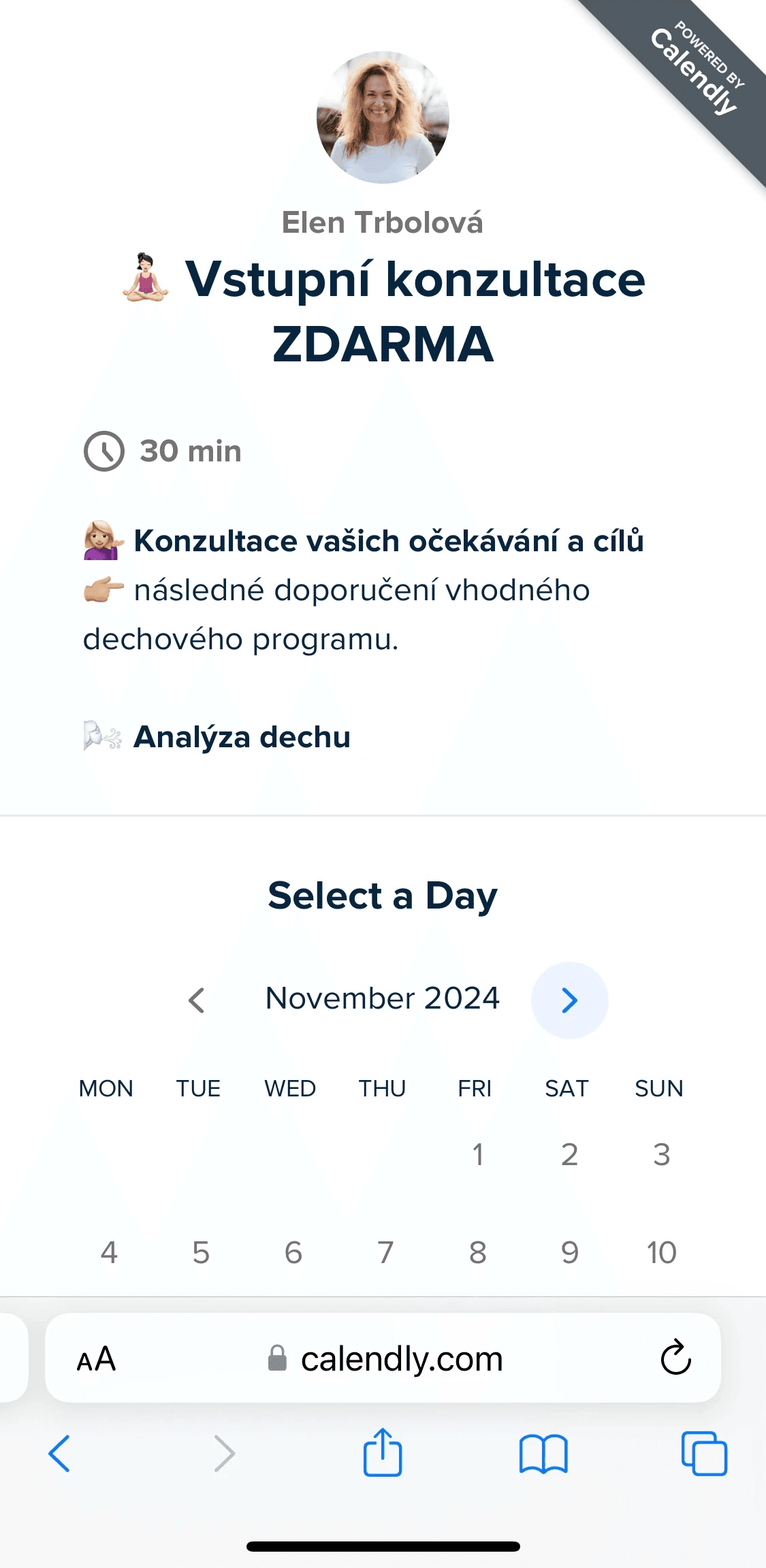Tap the 30 min clock icon
The width and height of the screenshot is (766, 1568).
[x=103, y=451]
